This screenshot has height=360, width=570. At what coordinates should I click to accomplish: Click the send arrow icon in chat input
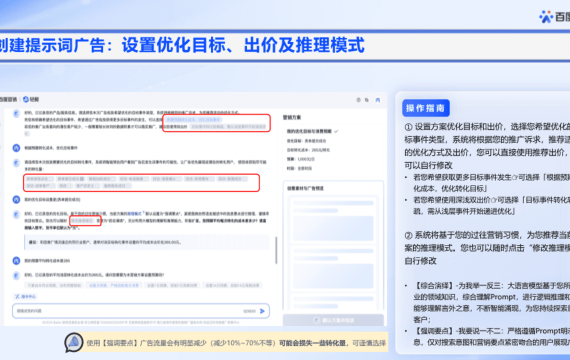click(262, 311)
